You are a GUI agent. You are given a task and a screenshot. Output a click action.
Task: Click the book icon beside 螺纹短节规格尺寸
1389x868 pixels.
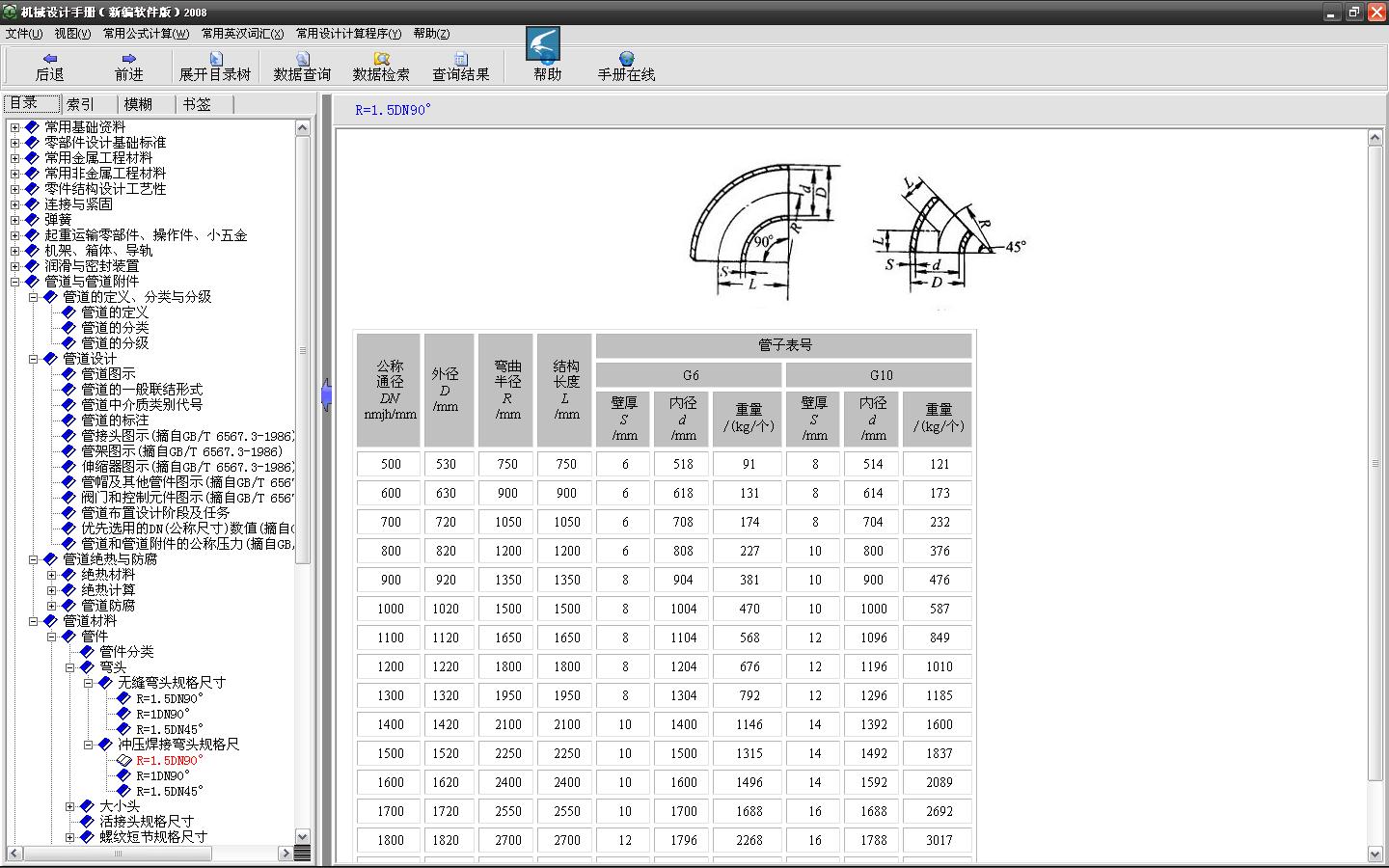click(87, 837)
